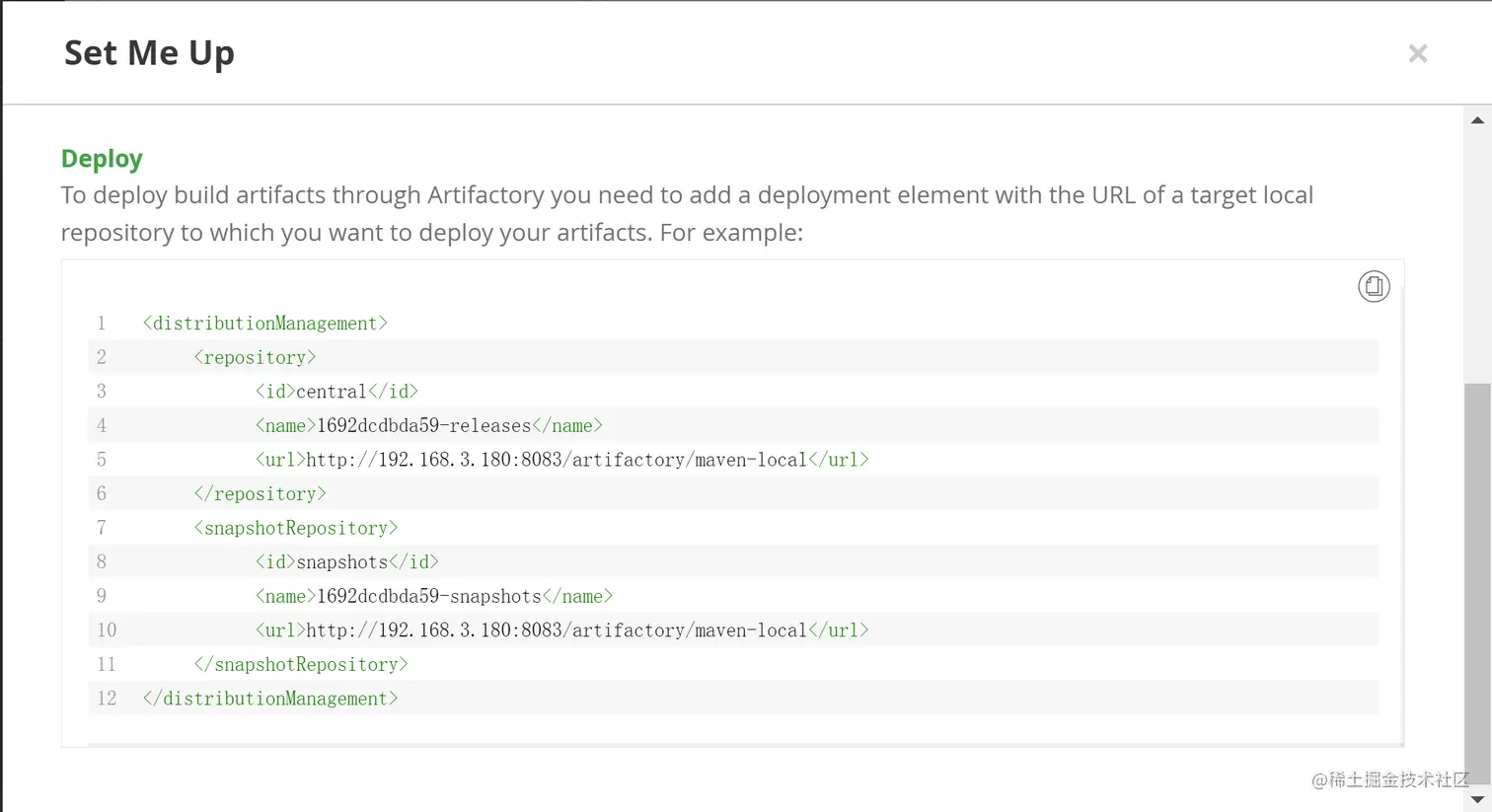Click the closing repository tag on line 6
This screenshot has width=1492, height=812.
coord(260,494)
